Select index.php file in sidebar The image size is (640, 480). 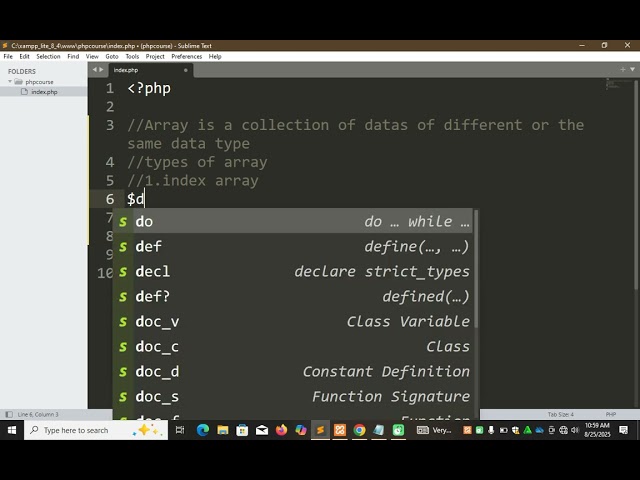pyautogui.click(x=44, y=92)
